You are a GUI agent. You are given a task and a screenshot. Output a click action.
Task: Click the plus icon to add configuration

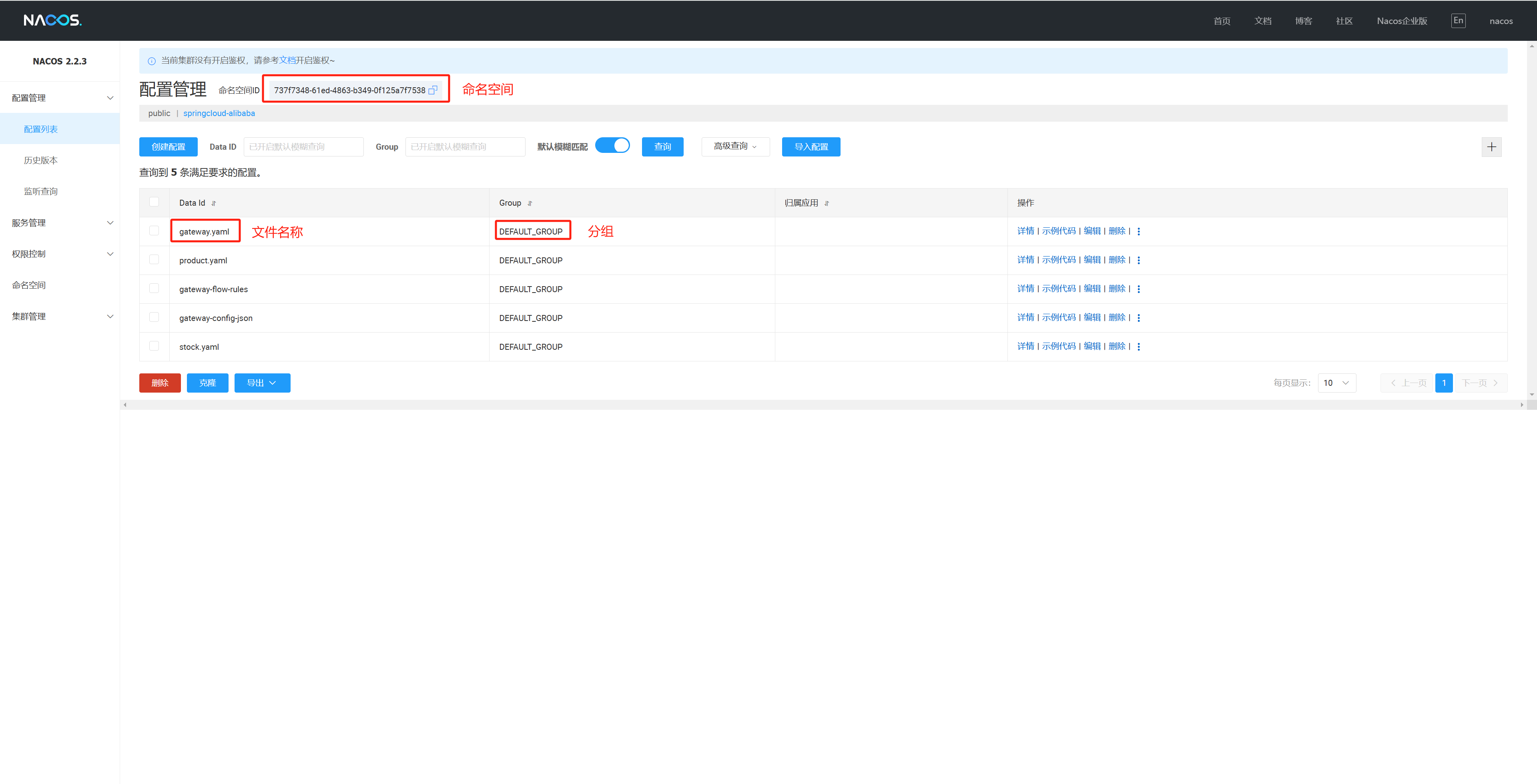click(x=1491, y=147)
